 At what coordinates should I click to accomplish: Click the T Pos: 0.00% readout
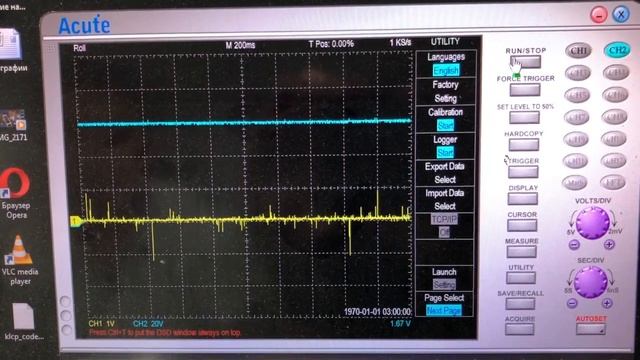pyautogui.click(x=331, y=44)
